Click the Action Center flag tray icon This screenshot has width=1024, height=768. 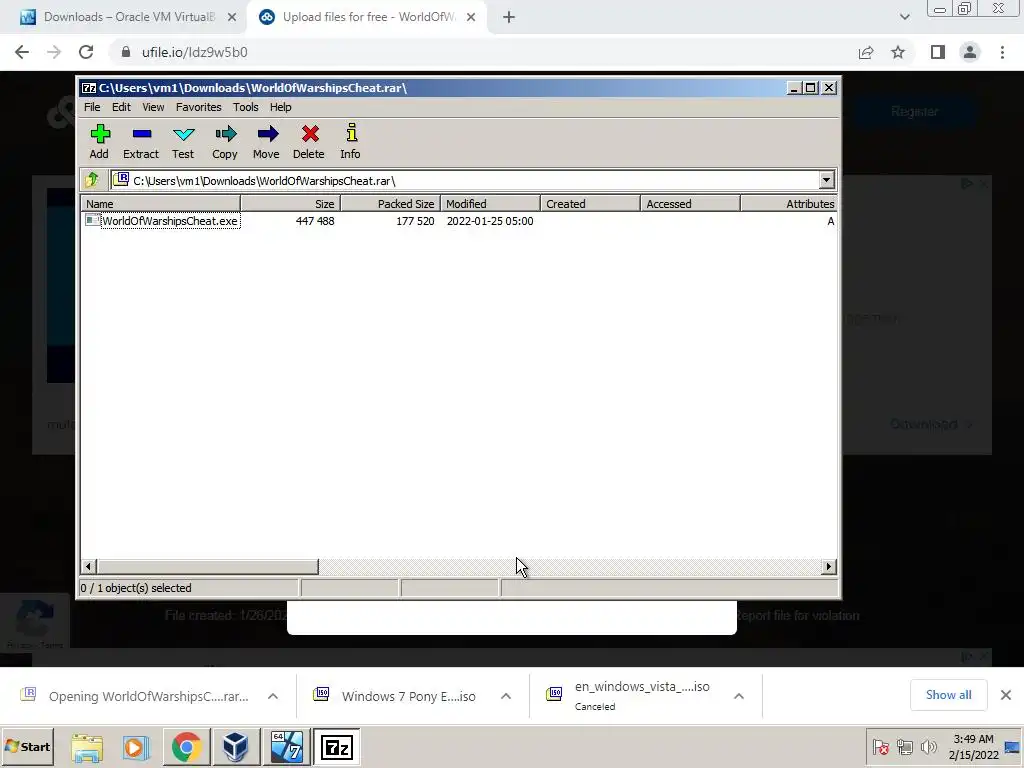coord(880,746)
